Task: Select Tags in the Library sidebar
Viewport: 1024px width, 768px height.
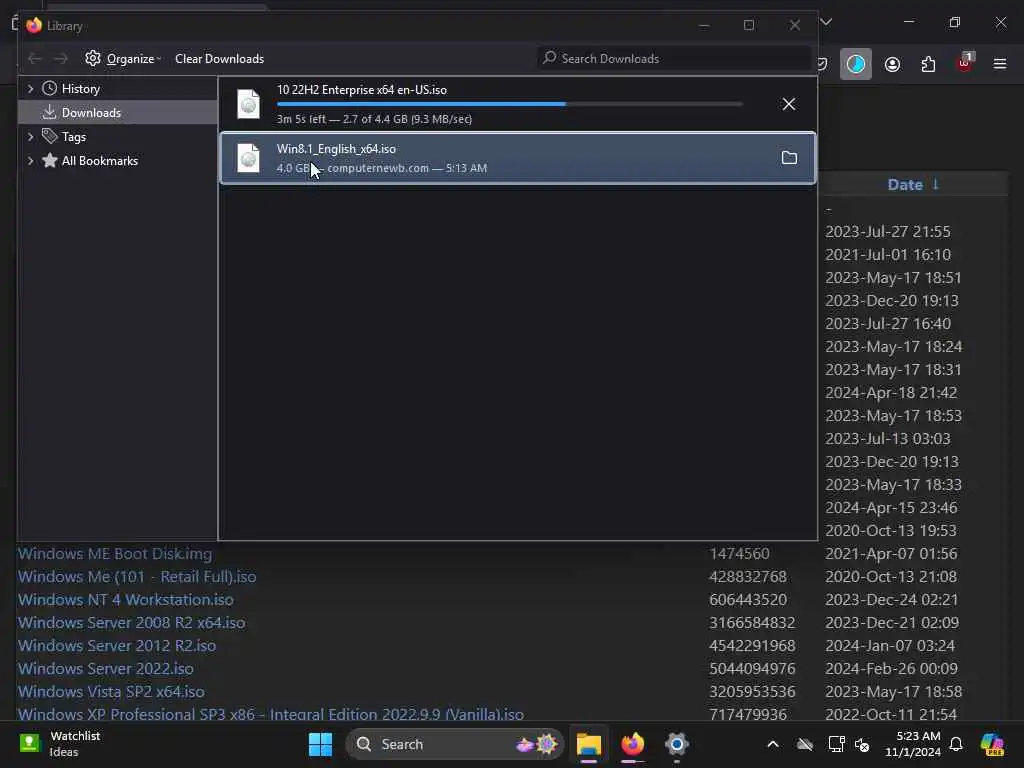Action: click(74, 136)
